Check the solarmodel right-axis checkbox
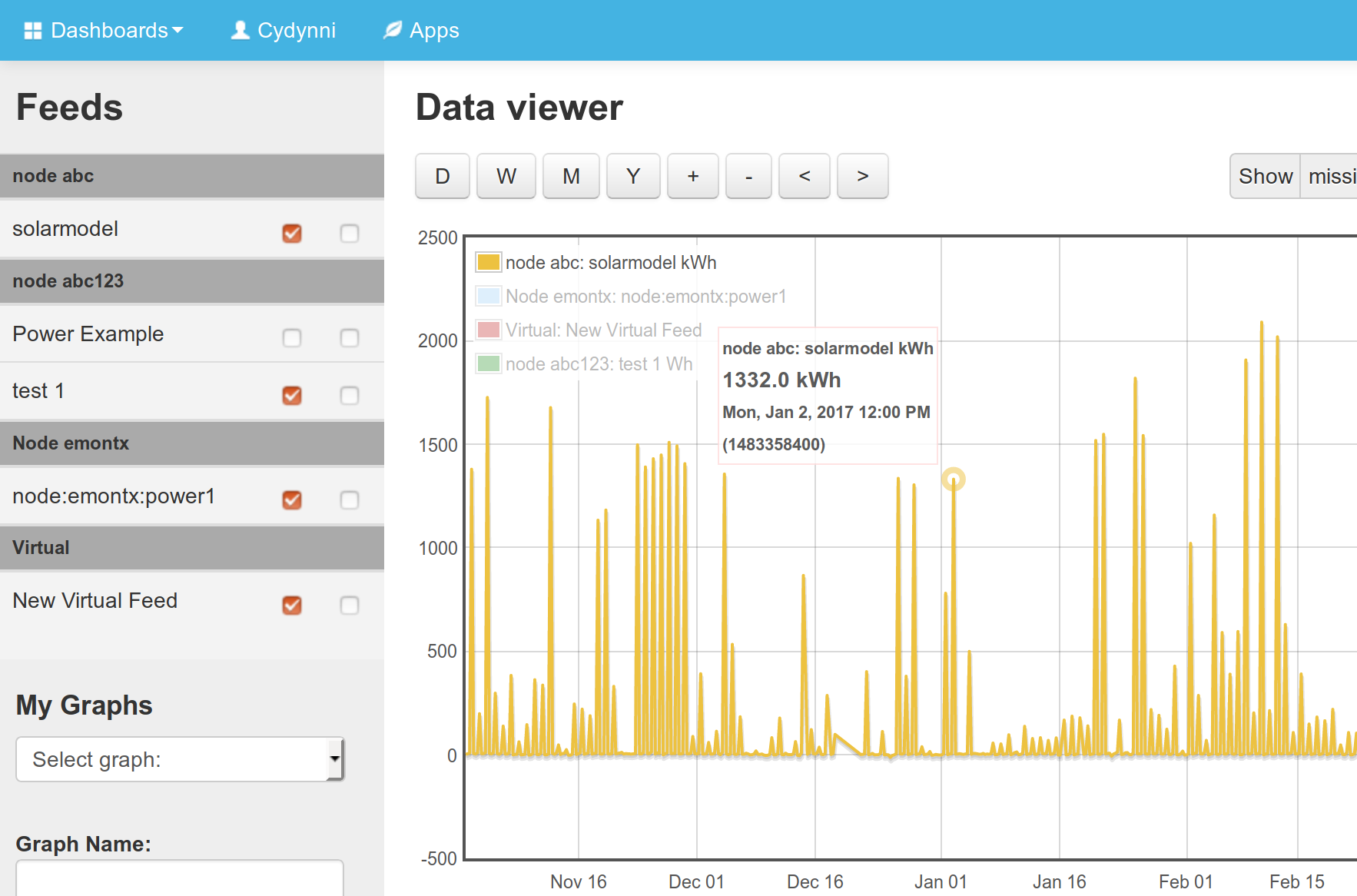Screen dimensions: 1357x896 [x=350, y=233]
